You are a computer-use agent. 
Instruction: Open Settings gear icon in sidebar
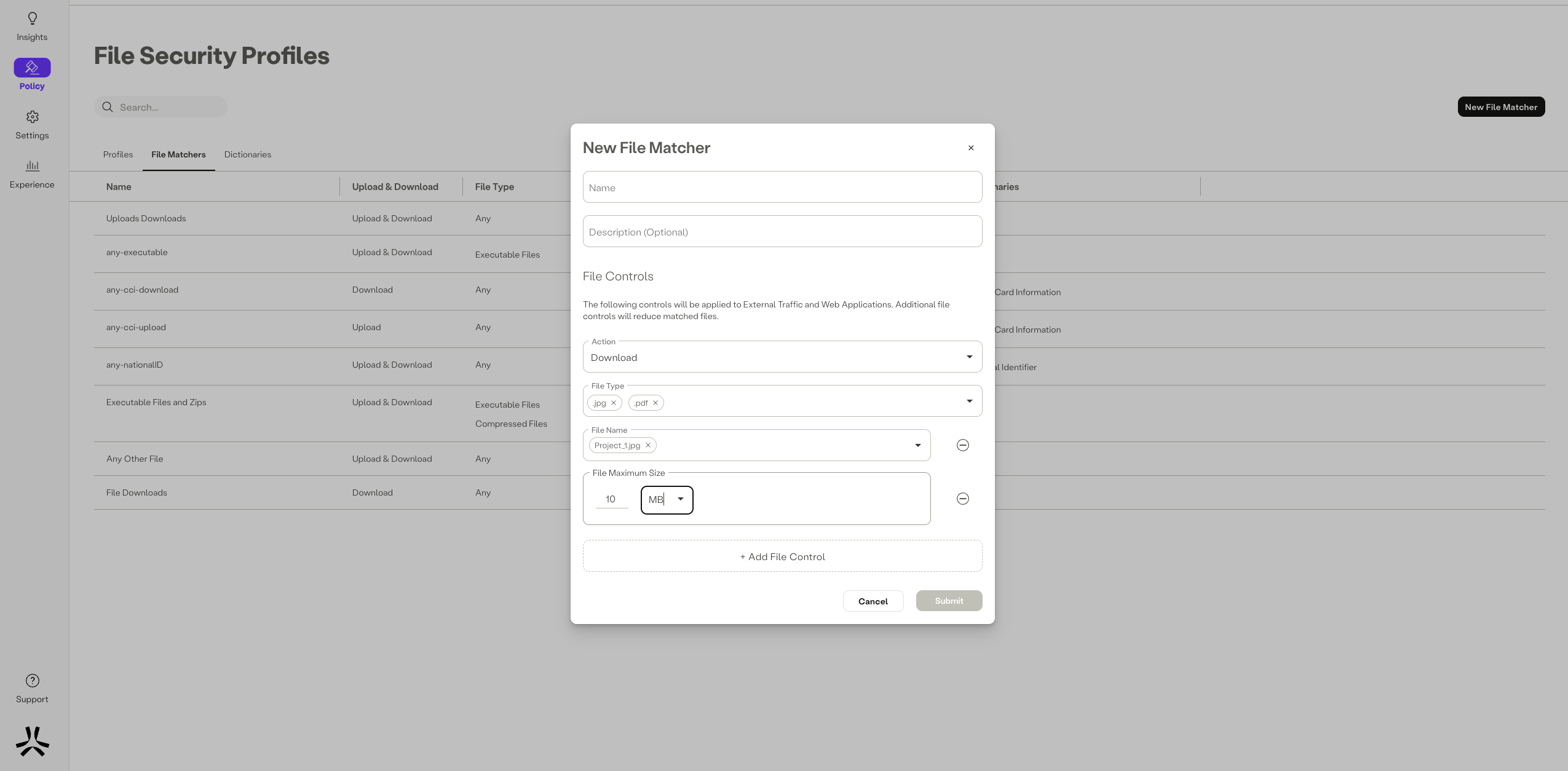coord(32,117)
